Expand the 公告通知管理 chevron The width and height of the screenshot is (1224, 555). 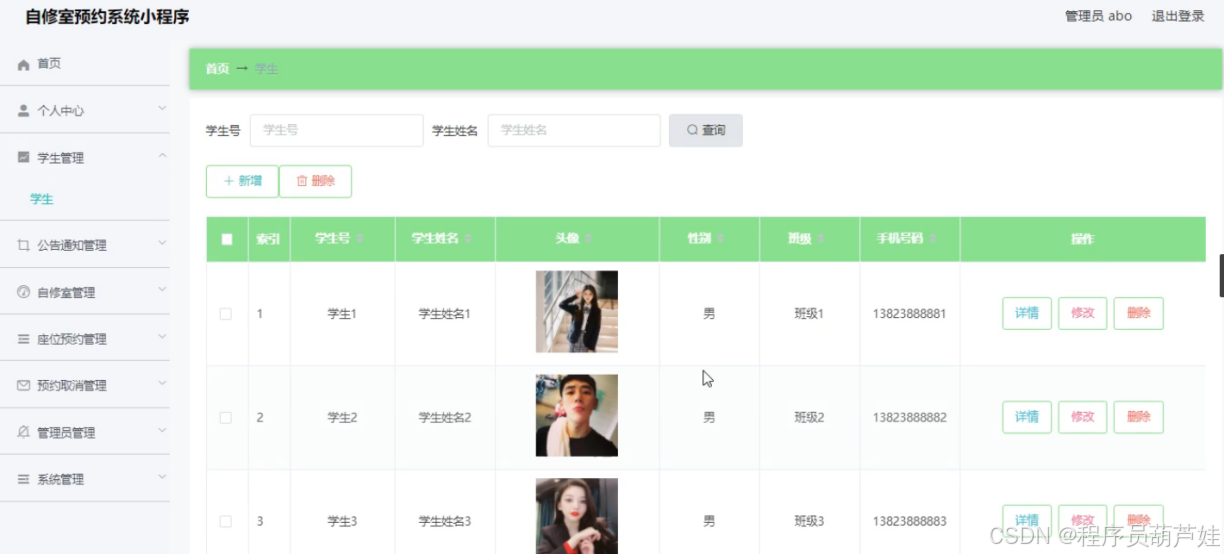click(x=162, y=242)
